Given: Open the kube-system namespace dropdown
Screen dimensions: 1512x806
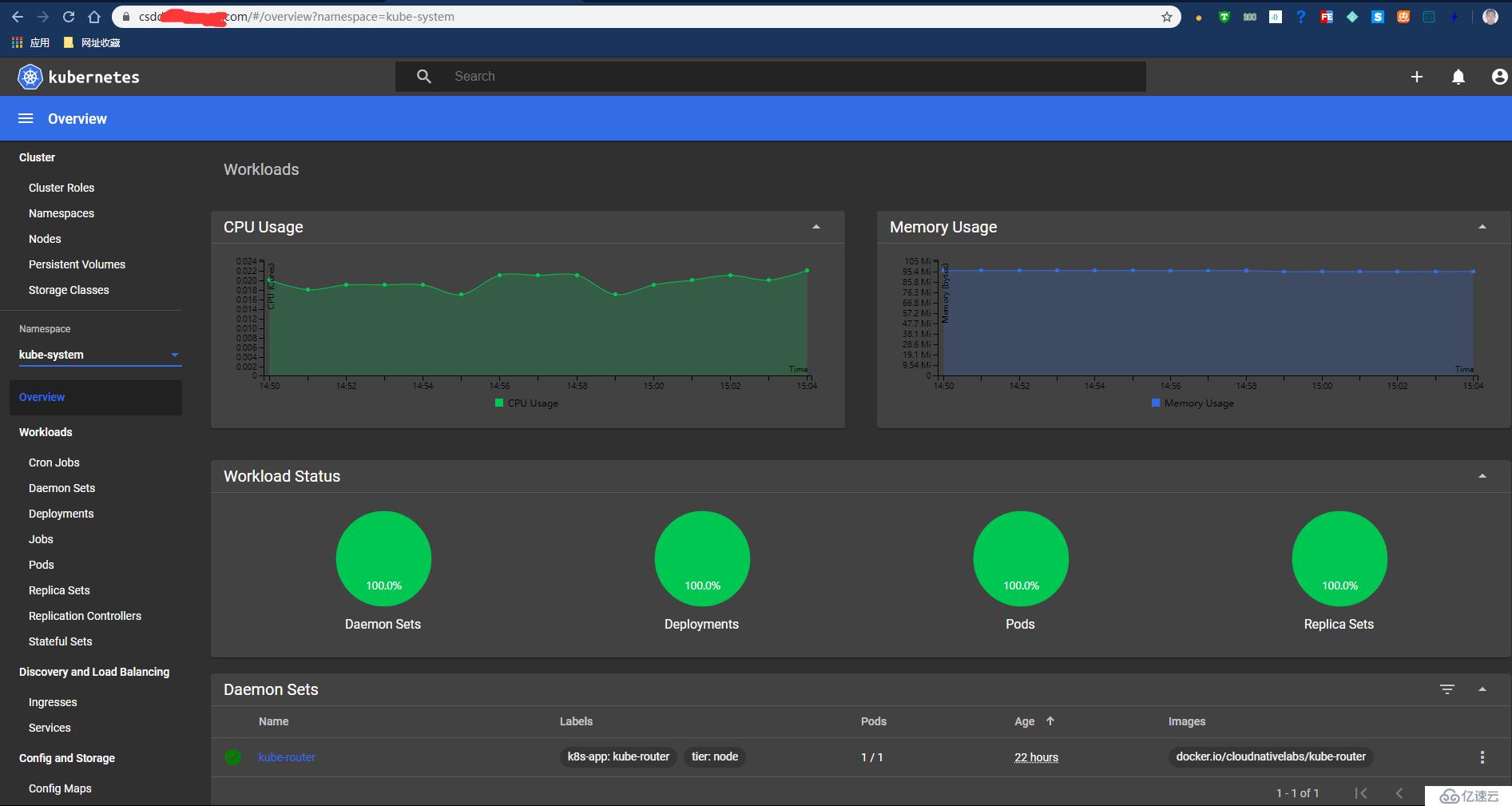Looking at the screenshot, I should 101,355.
